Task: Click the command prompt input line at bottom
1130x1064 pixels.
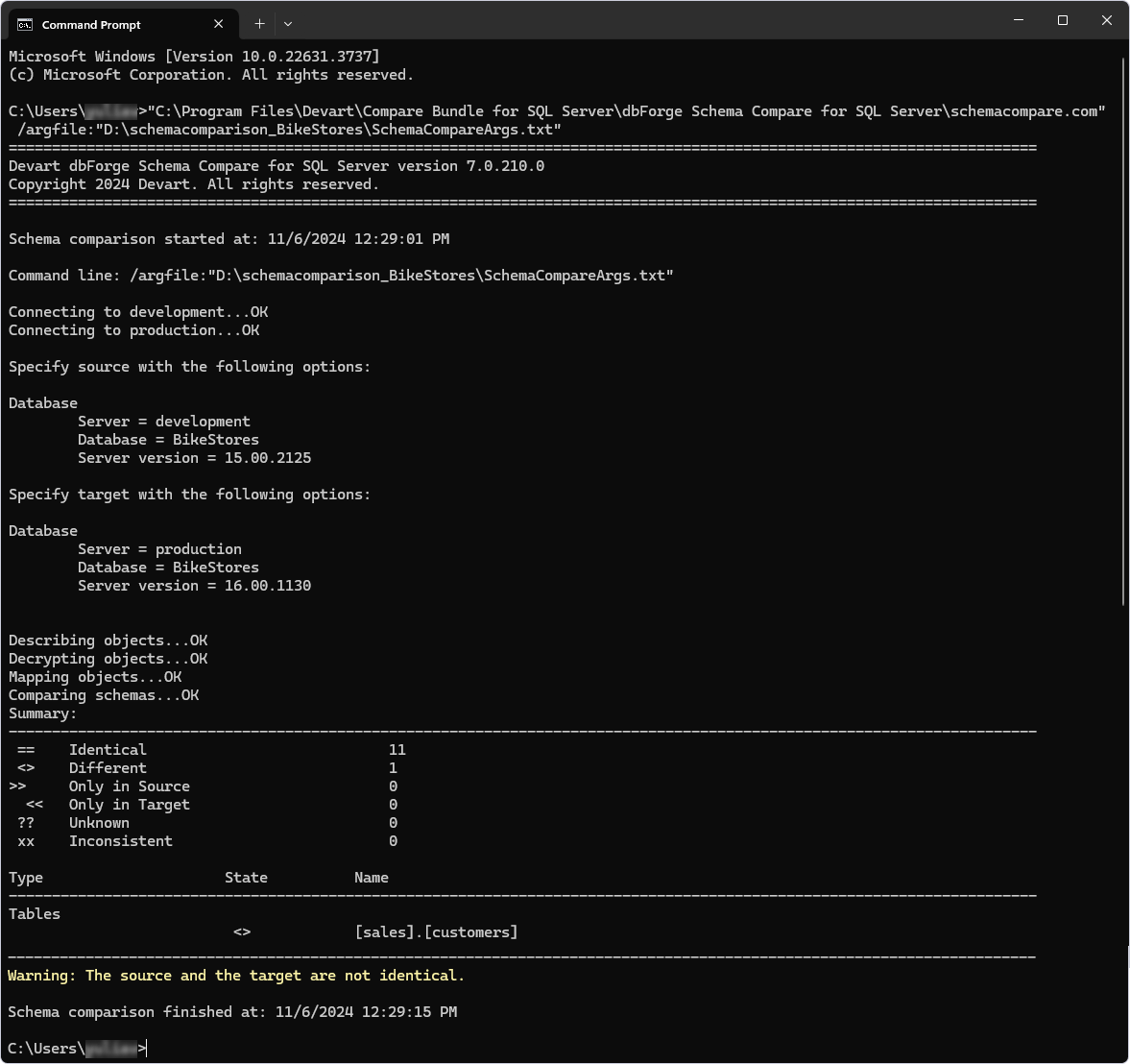Action: pyautogui.click(x=77, y=1048)
